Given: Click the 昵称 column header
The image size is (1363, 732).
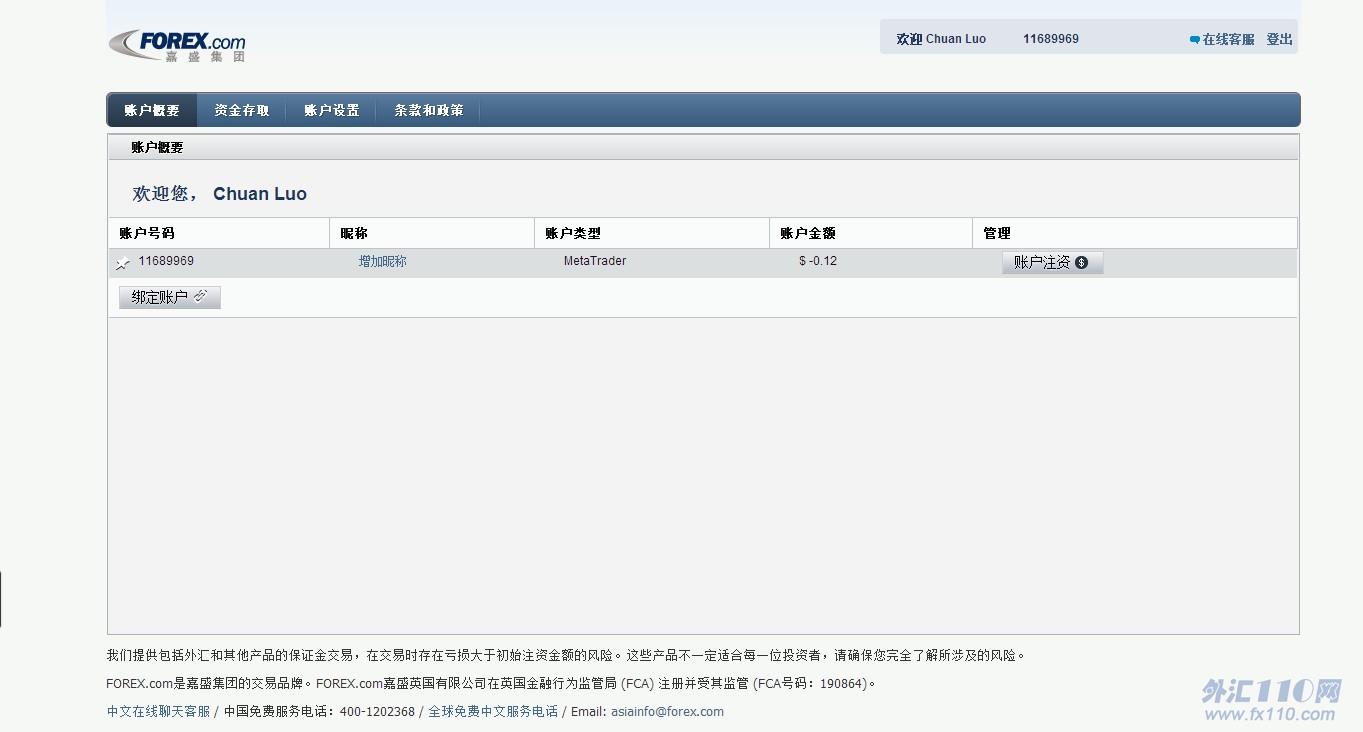Looking at the screenshot, I should 354,233.
